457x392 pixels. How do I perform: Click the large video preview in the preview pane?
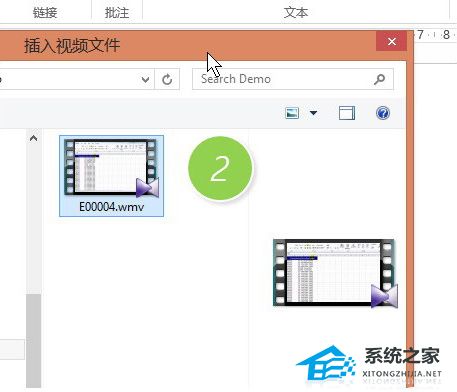(335, 273)
